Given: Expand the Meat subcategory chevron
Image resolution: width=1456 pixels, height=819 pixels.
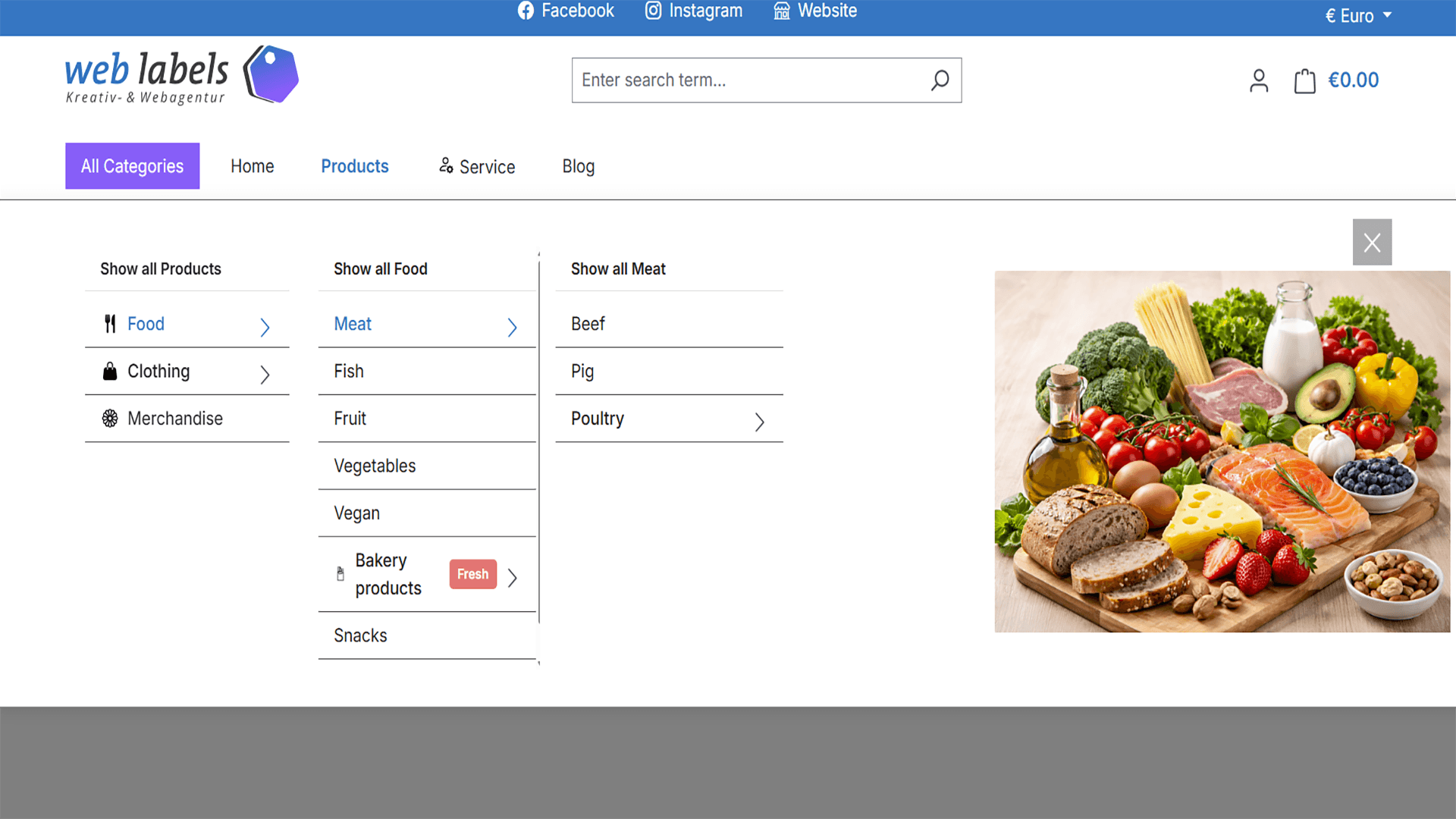Looking at the screenshot, I should [512, 327].
